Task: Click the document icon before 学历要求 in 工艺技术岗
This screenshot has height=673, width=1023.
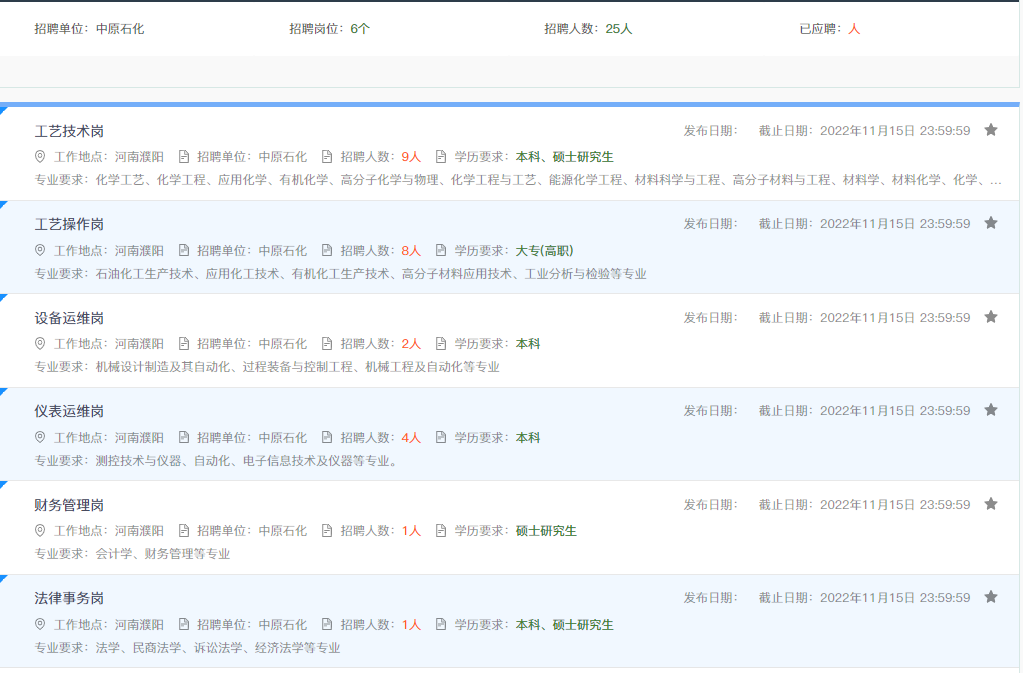Action: [x=440, y=158]
